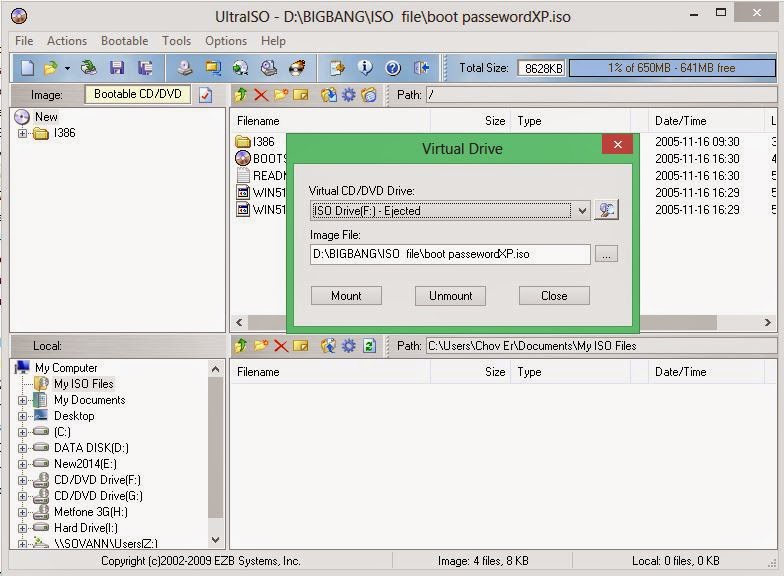Click the gear icon in Local toolbar
Image resolution: width=784 pixels, height=576 pixels.
pos(348,346)
